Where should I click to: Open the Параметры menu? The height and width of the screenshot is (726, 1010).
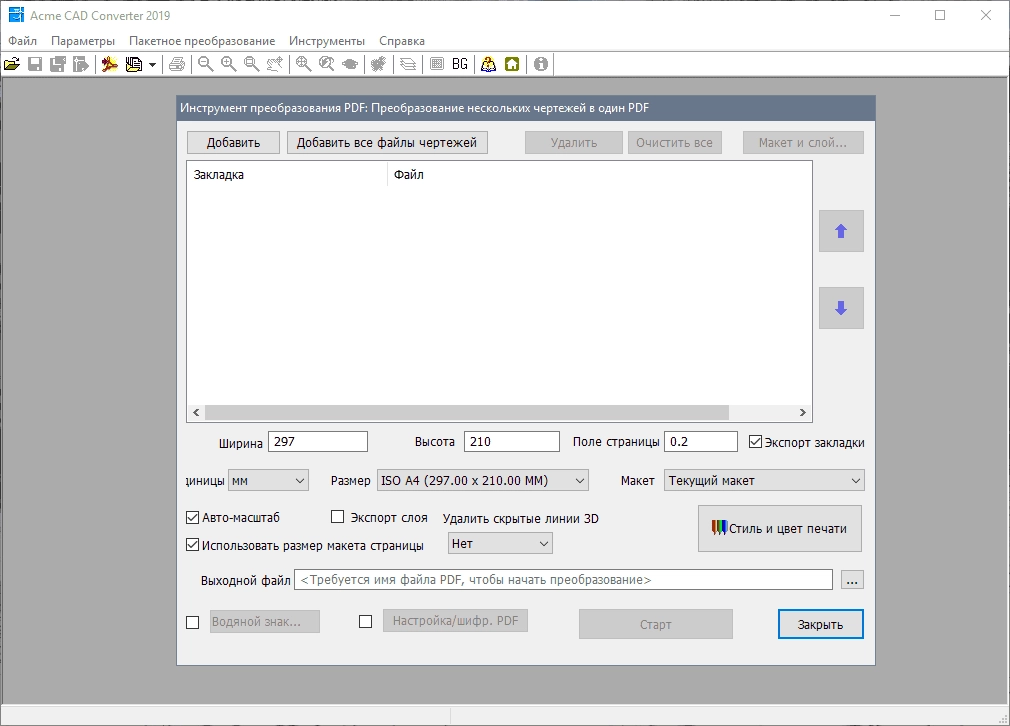pyautogui.click(x=83, y=41)
